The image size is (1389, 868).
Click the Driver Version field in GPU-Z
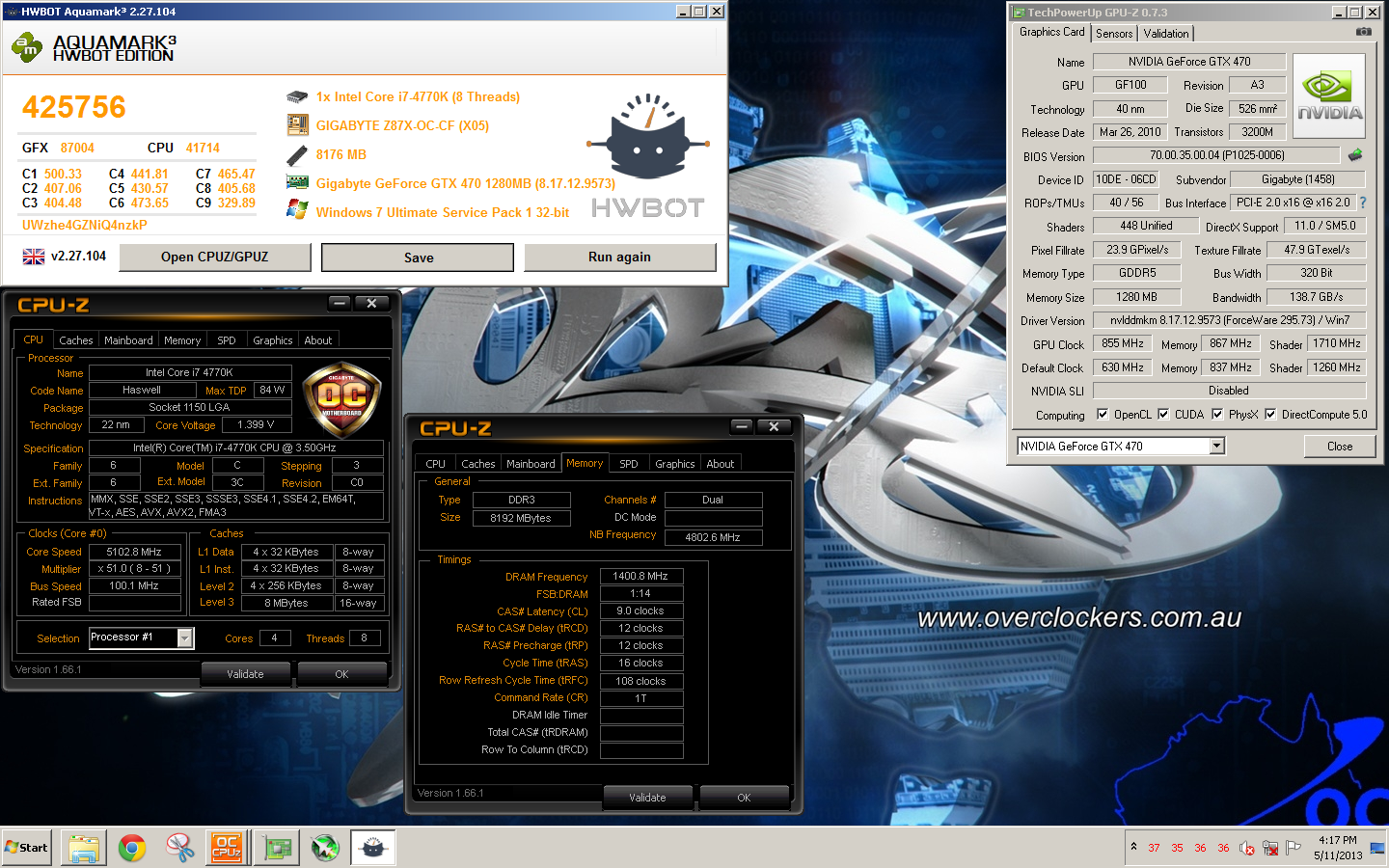pyautogui.click(x=1229, y=320)
